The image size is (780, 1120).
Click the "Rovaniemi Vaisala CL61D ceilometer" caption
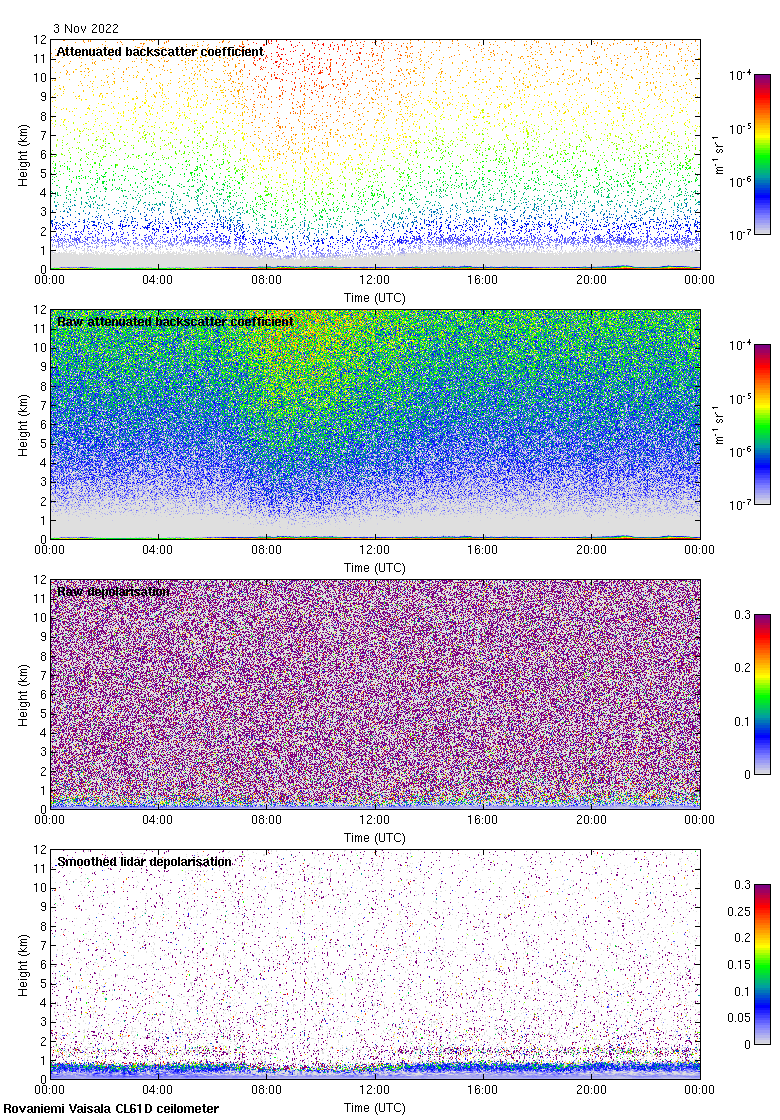point(111,1109)
